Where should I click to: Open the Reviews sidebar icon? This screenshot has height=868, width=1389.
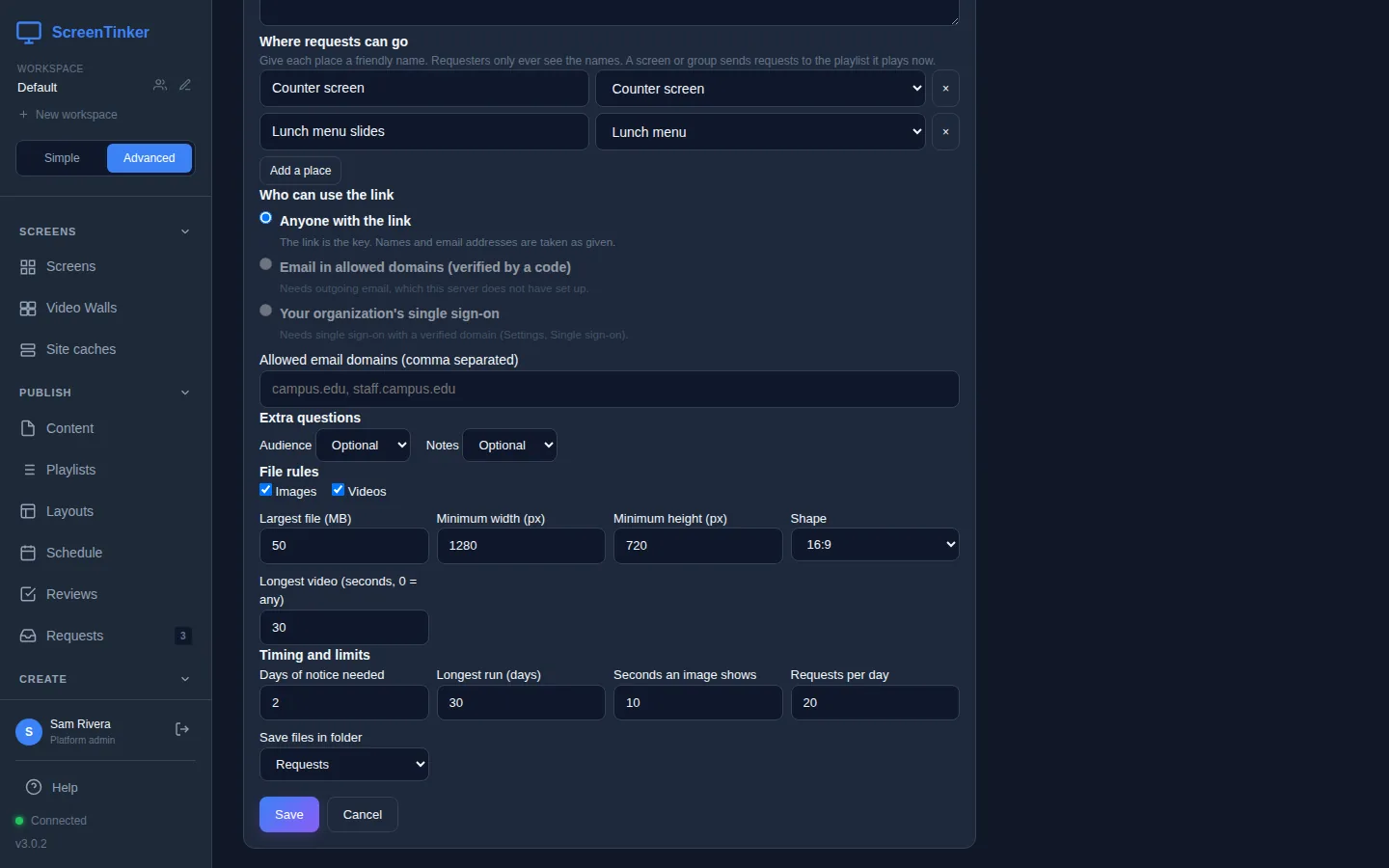28,595
